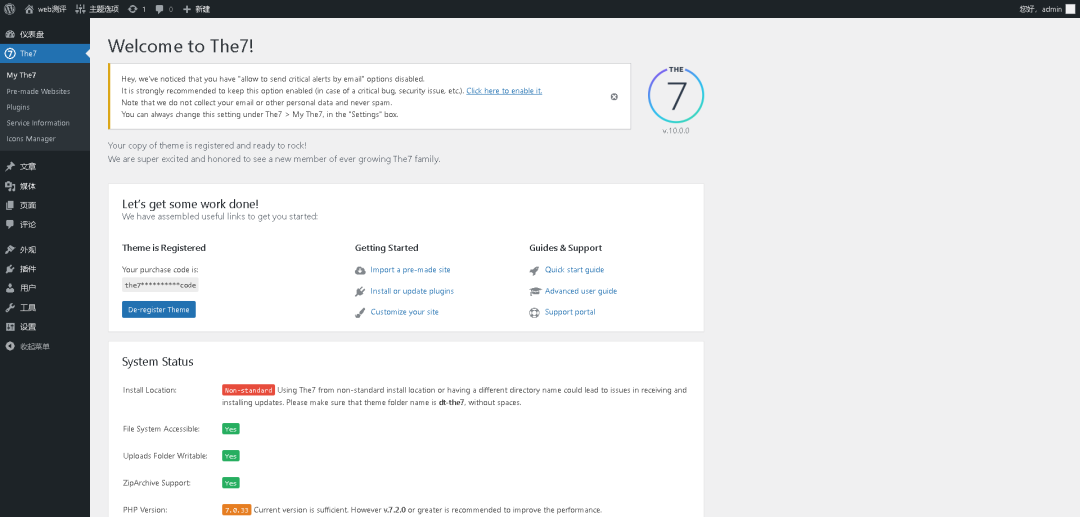Viewport: 1080px width, 517px height.
Task: Click the plug icon beside install plugins
Action: coord(360,291)
